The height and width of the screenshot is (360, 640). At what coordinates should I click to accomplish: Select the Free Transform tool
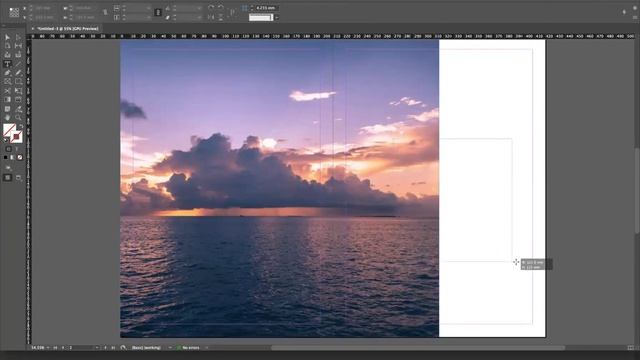[18, 91]
